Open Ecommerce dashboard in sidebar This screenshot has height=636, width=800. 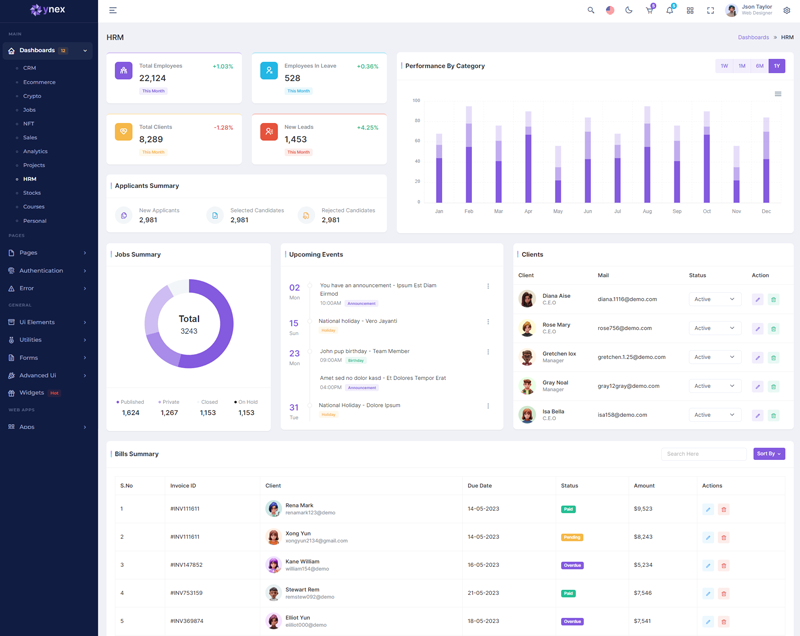click(39, 82)
